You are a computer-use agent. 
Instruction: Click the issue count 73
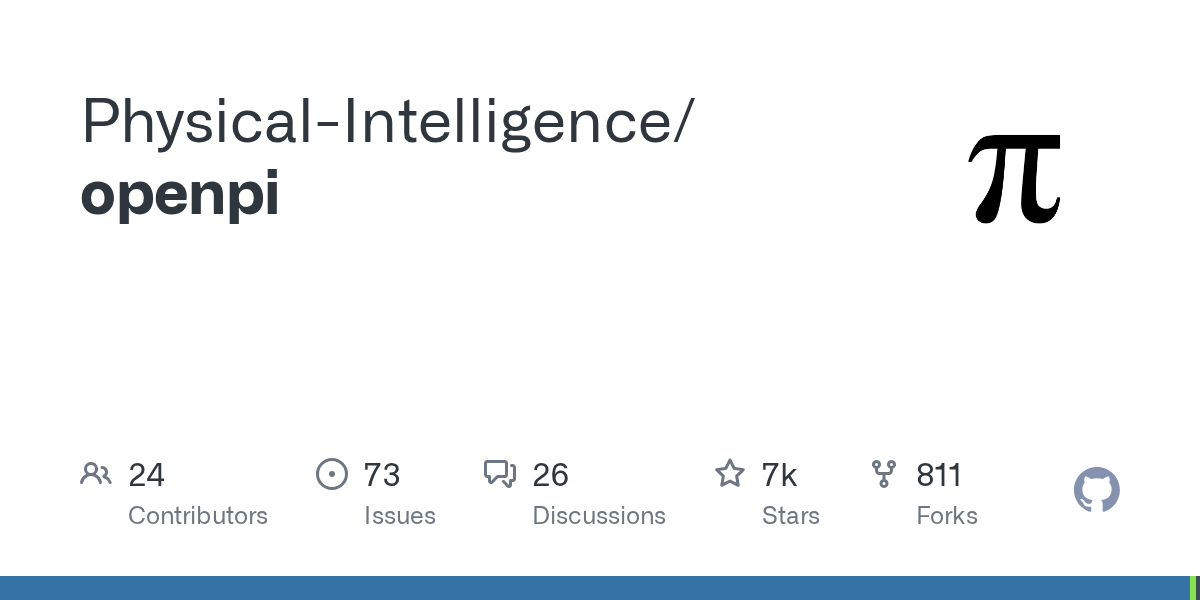pos(382,475)
